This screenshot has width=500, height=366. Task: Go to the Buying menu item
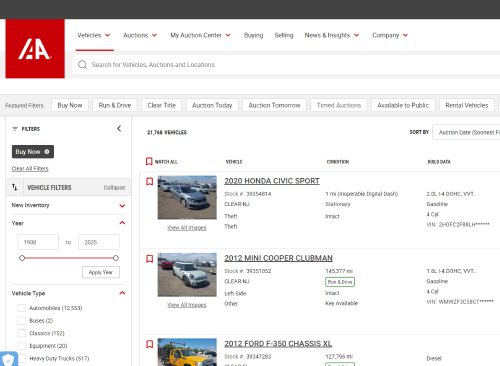point(253,35)
